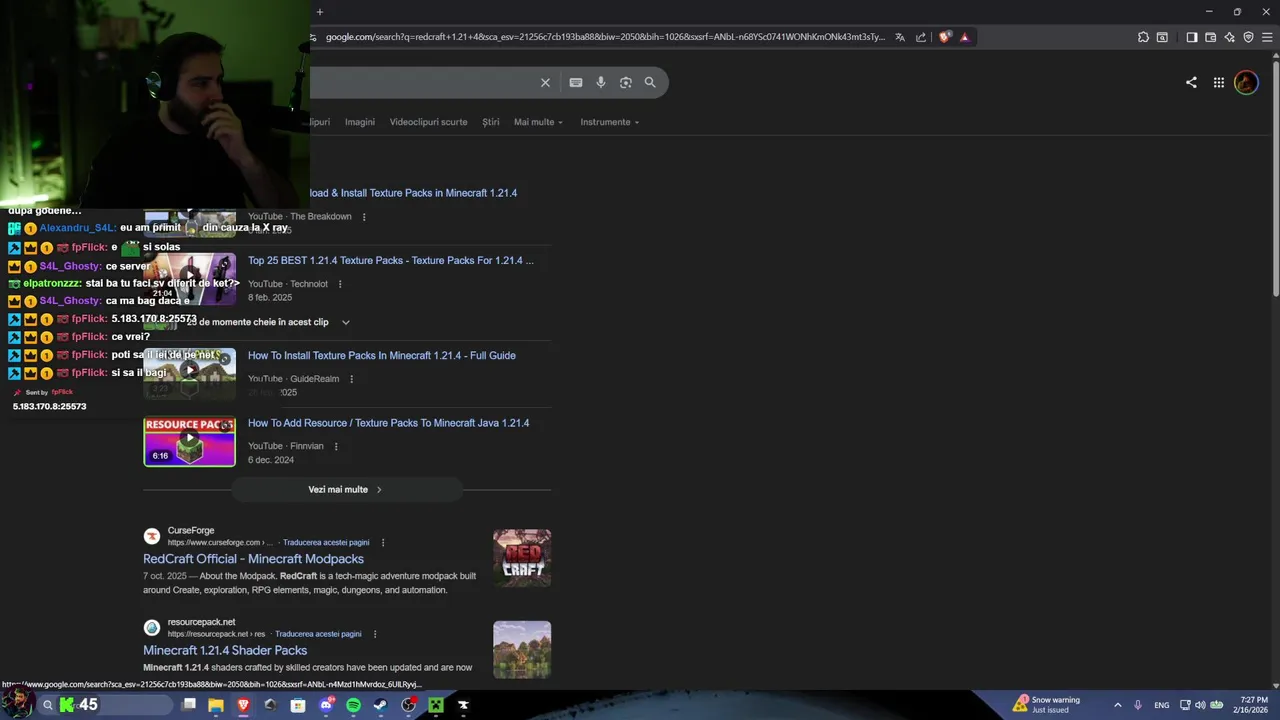Open Minecraft 1.21.4 Shader Packs result

tap(225, 651)
